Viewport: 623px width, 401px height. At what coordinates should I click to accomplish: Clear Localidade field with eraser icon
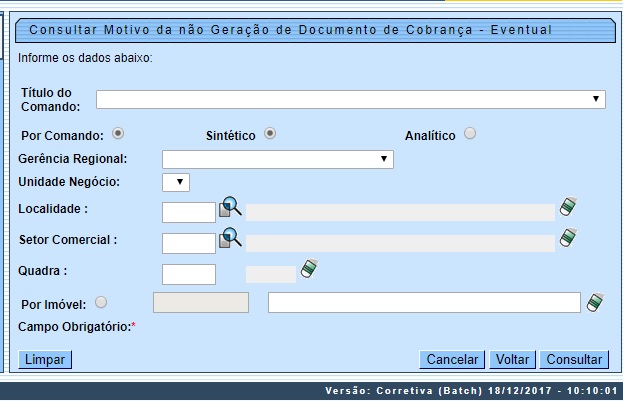point(568,207)
